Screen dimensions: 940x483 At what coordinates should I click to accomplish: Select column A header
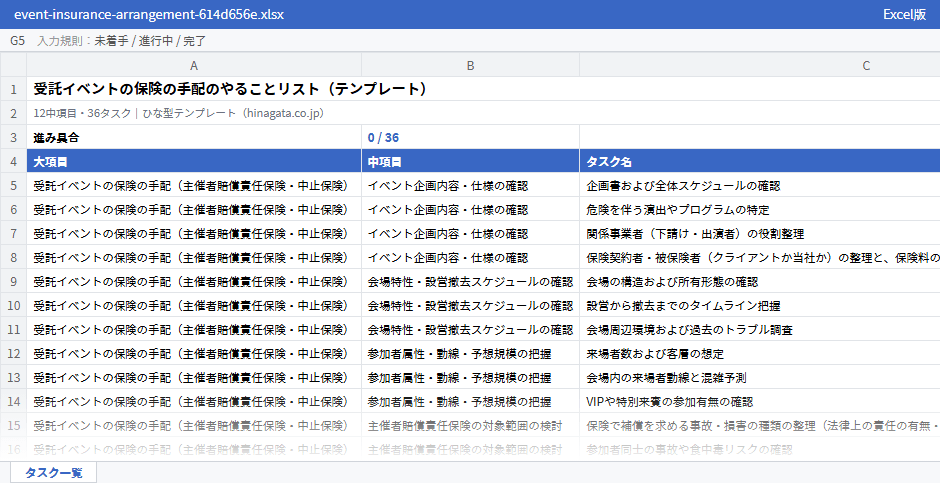pos(194,65)
